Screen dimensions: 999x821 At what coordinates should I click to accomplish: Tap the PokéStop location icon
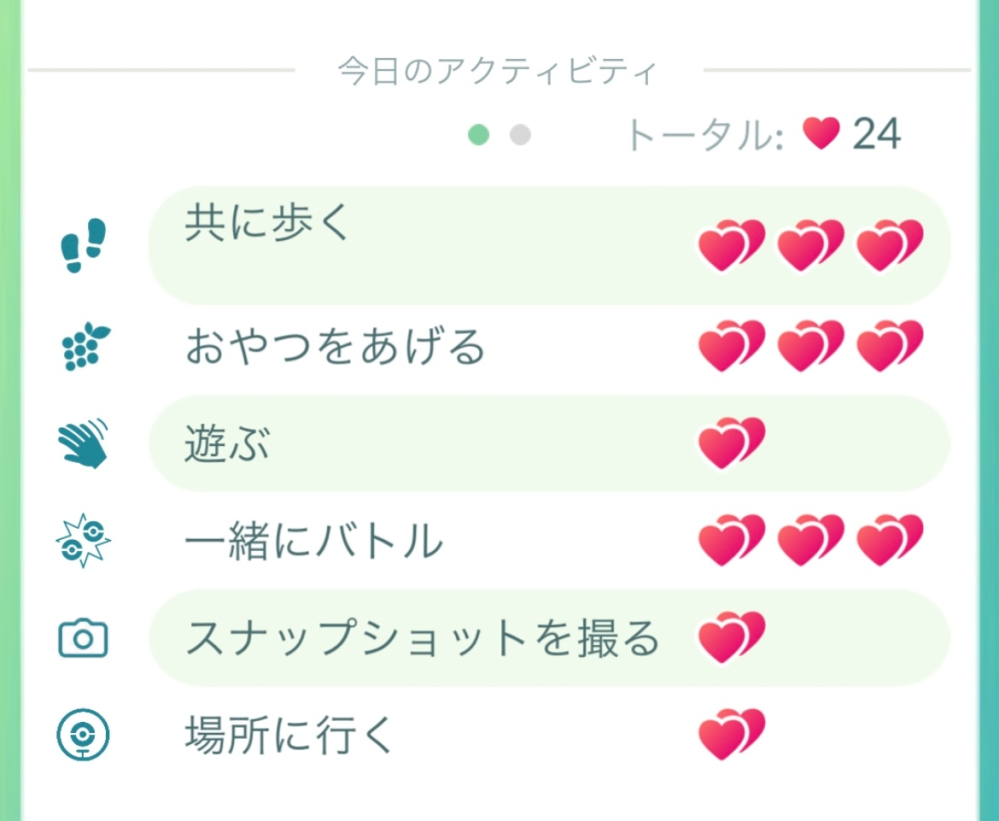click(83, 734)
